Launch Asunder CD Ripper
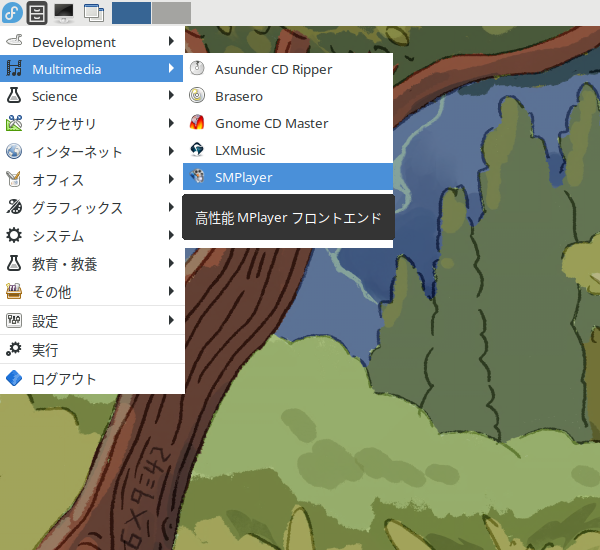This screenshot has height=550, width=600. pyautogui.click(x=288, y=69)
